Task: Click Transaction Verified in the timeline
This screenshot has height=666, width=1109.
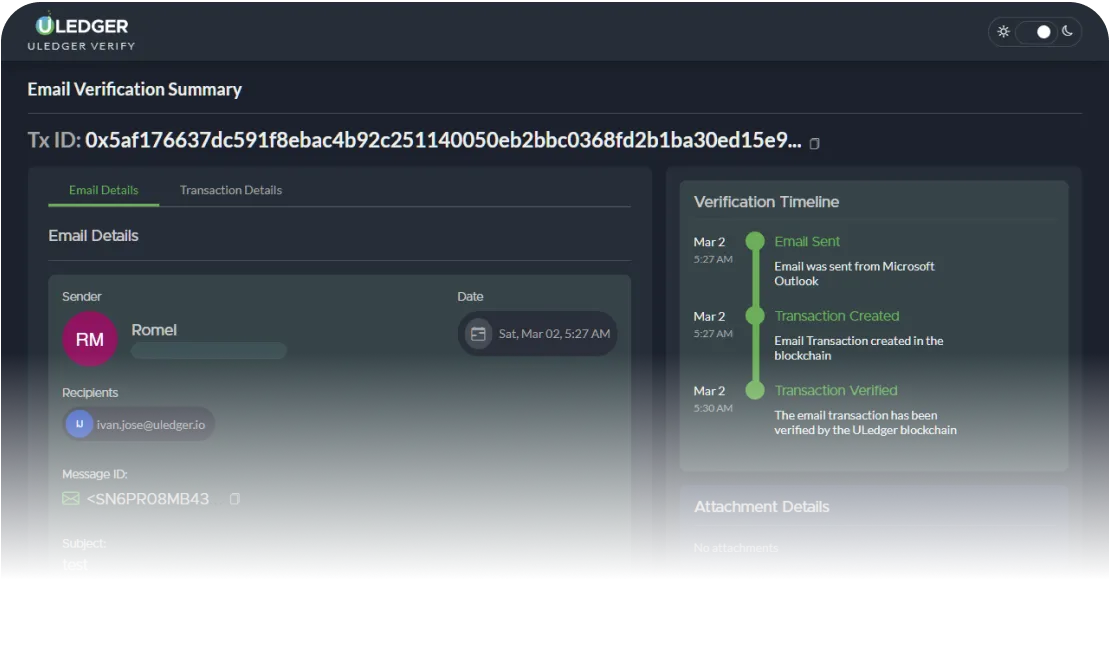Action: [836, 390]
